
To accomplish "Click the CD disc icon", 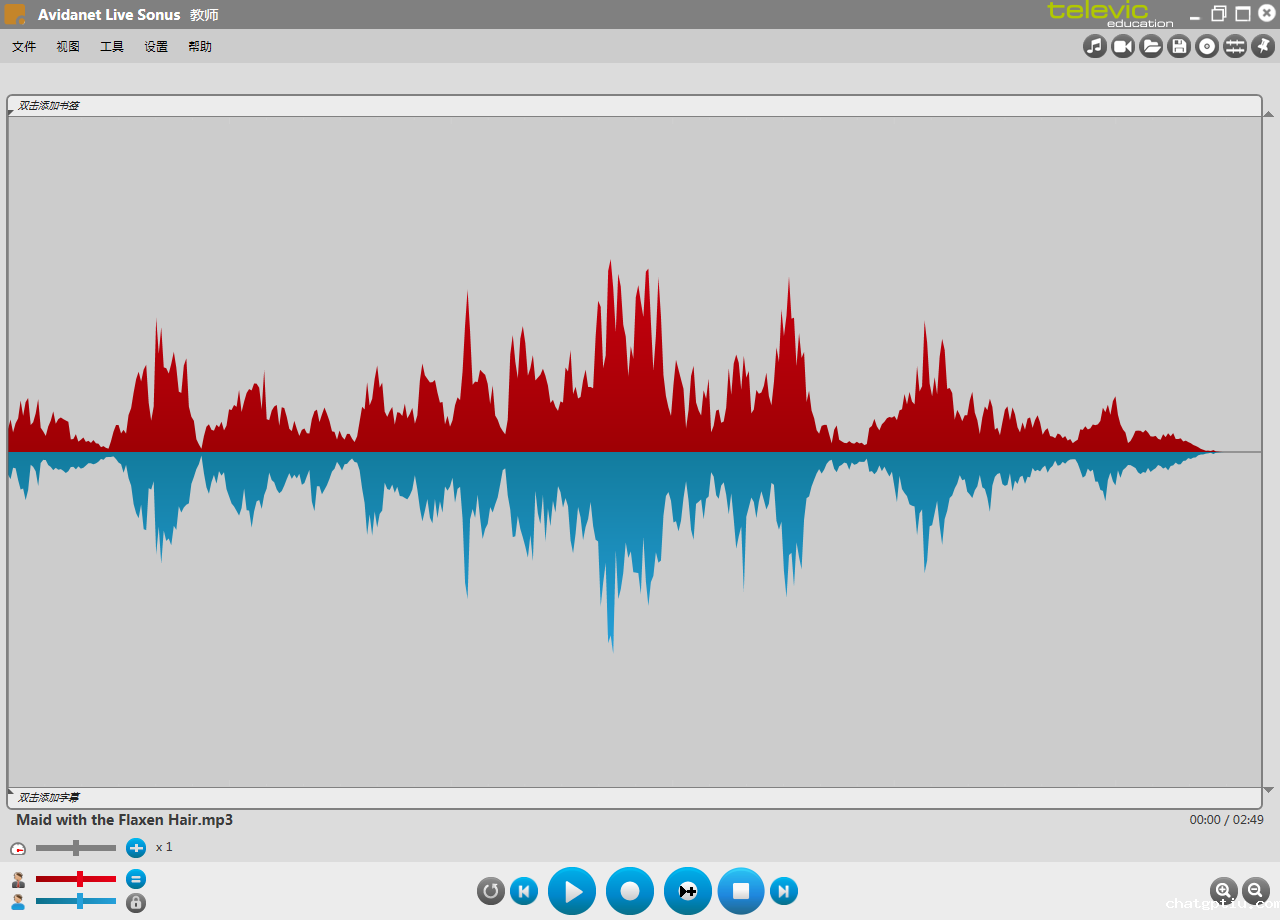I will pos(1207,46).
